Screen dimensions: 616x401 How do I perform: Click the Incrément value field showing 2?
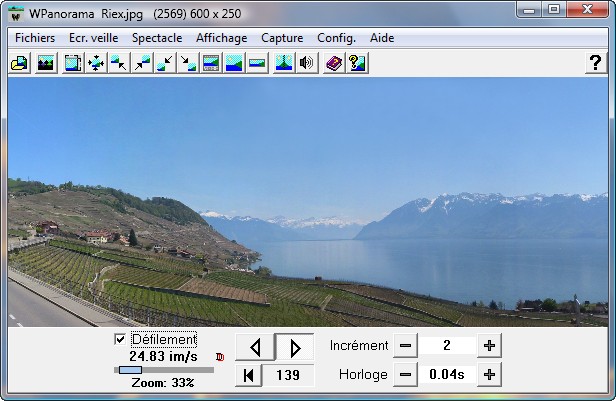point(447,346)
